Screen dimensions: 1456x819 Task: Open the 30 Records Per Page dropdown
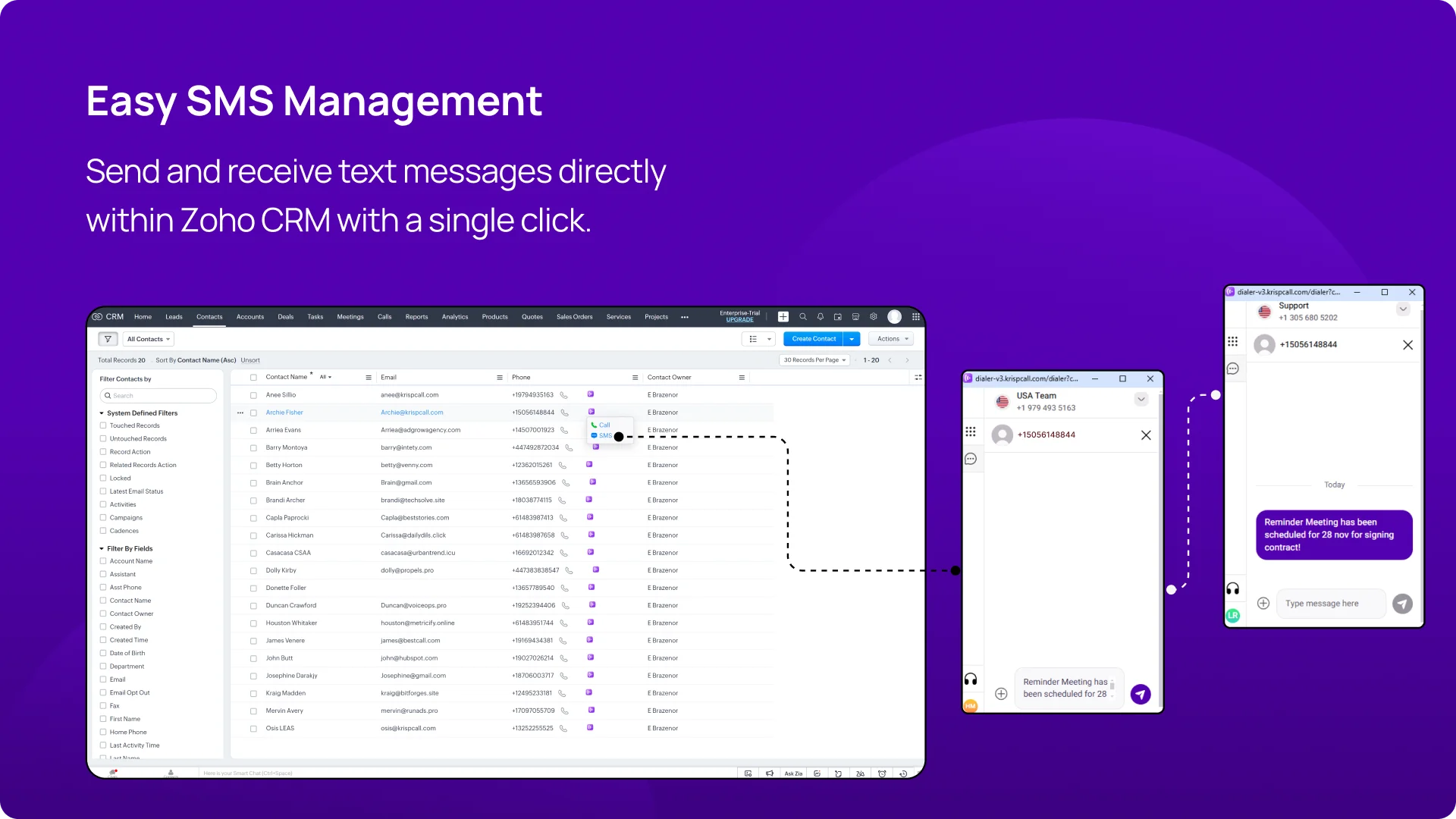point(815,360)
